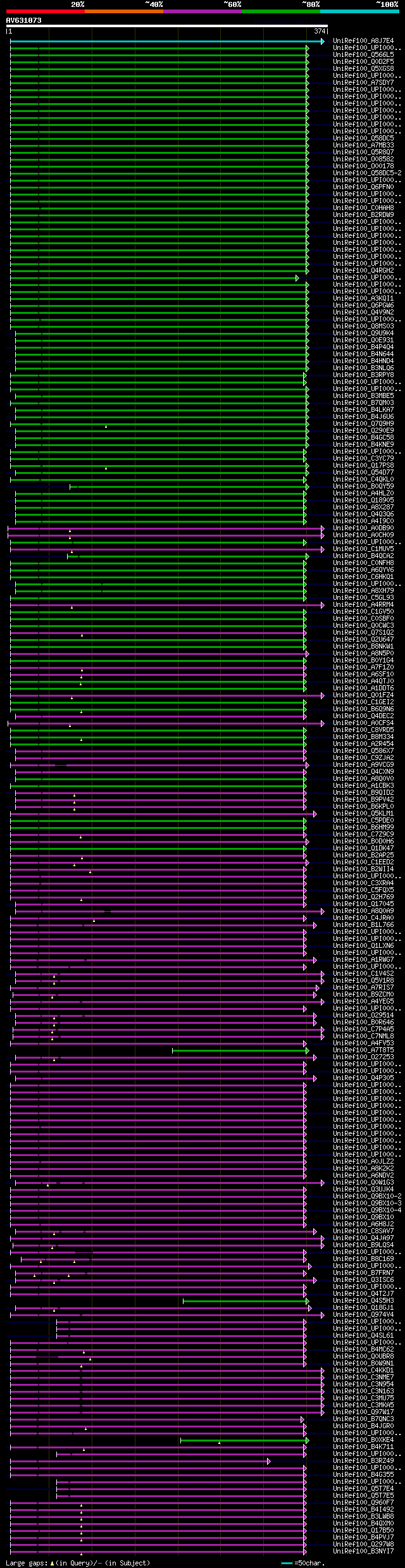Select hit label UniRef100_B1L766
The width and height of the screenshot is (405, 1568).
(363, 925)
